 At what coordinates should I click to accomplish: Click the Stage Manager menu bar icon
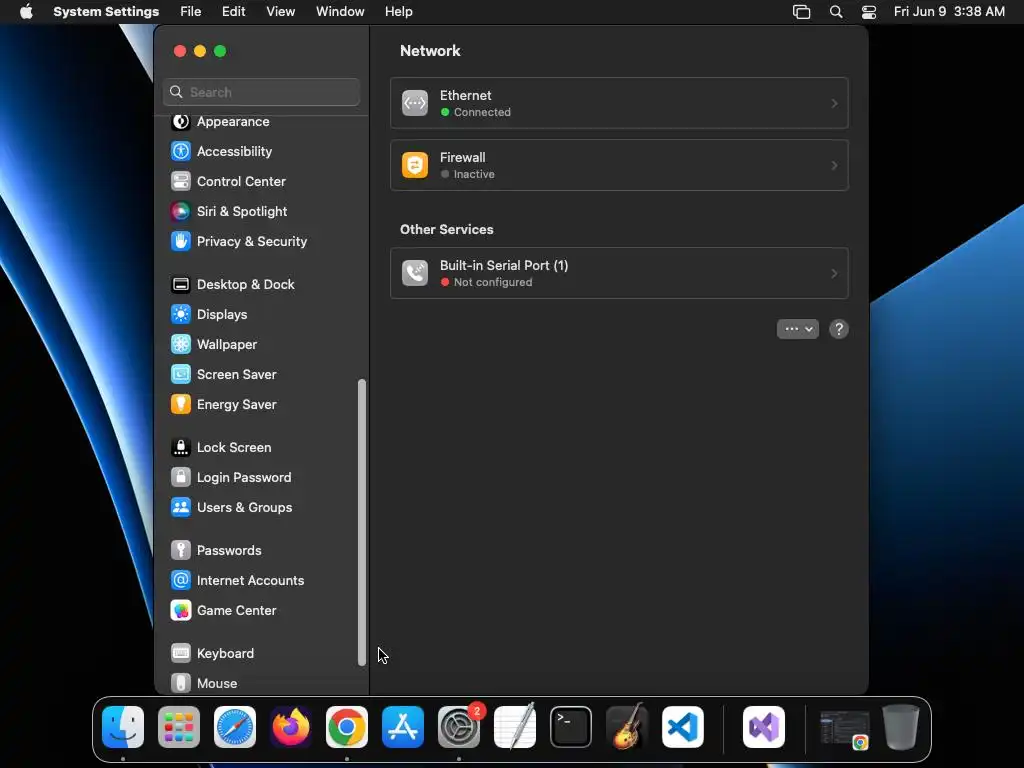(x=801, y=12)
